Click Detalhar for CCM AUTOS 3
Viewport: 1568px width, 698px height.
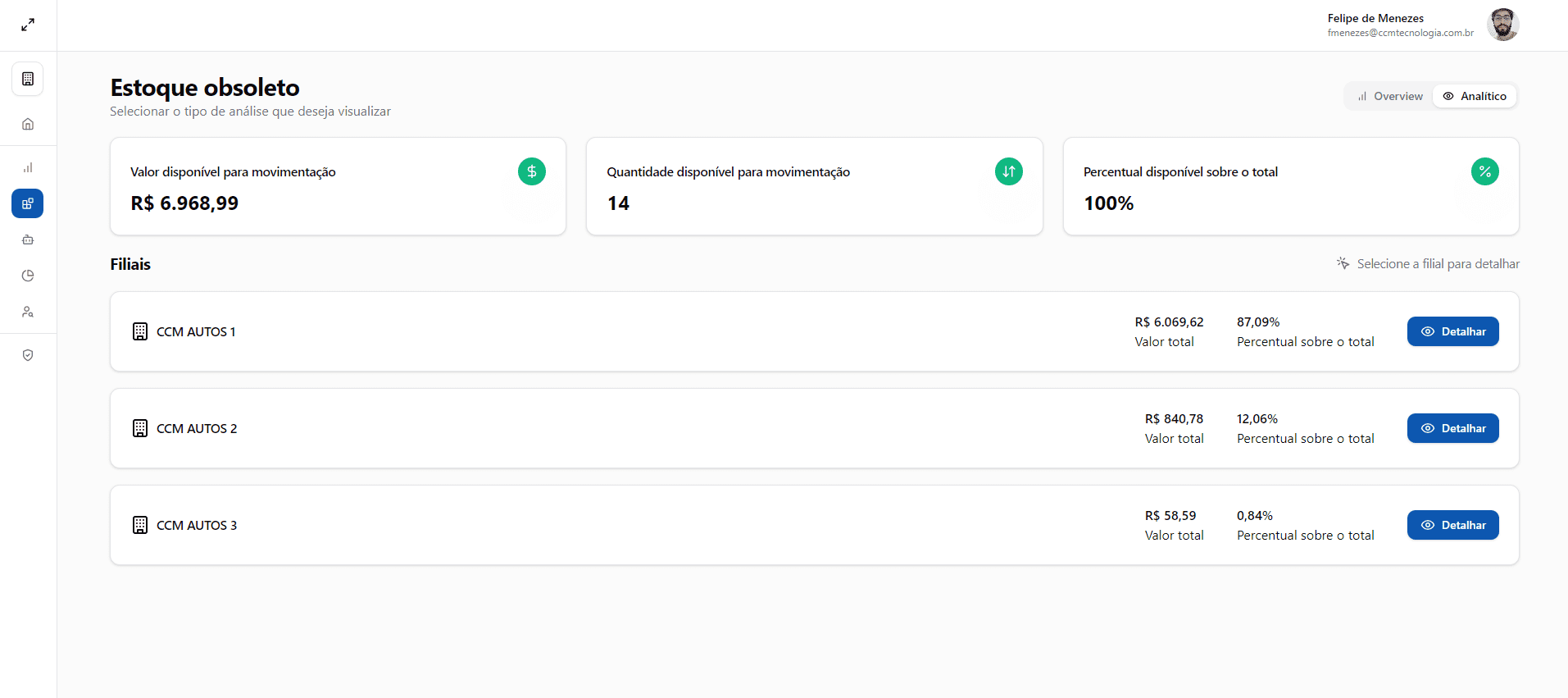pos(1452,525)
